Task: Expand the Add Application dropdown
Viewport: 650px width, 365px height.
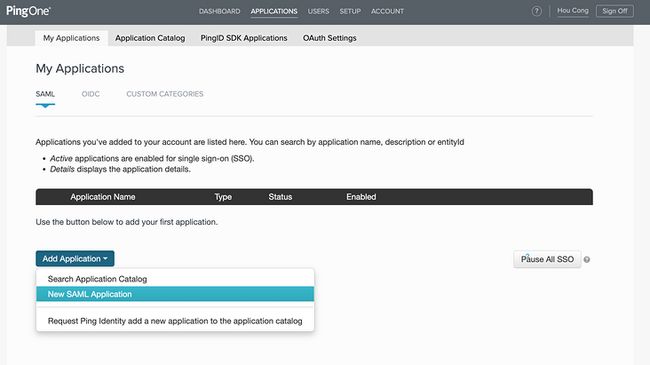Action: tap(75, 259)
